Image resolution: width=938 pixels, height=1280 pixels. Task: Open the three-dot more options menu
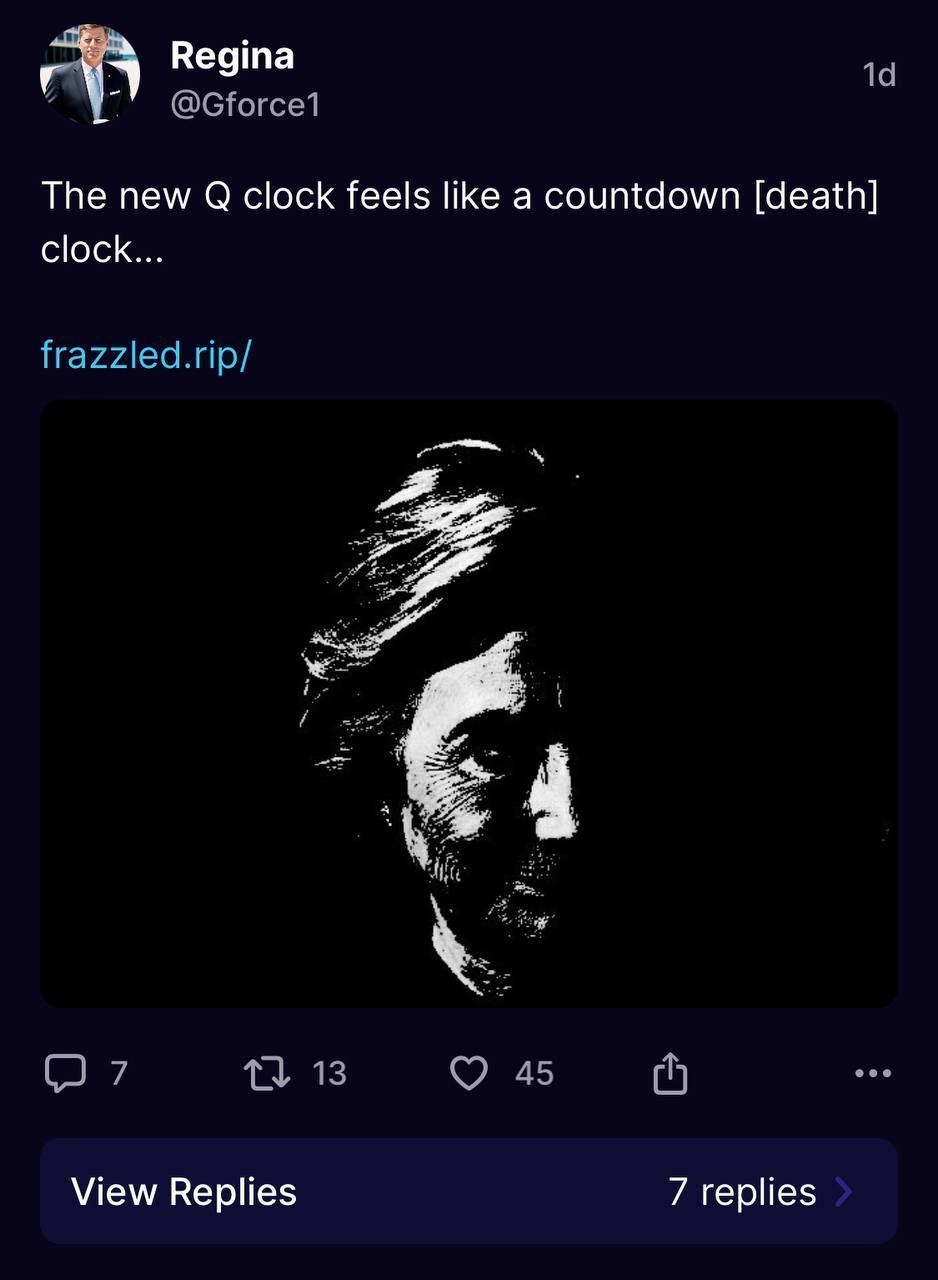[x=873, y=1074]
